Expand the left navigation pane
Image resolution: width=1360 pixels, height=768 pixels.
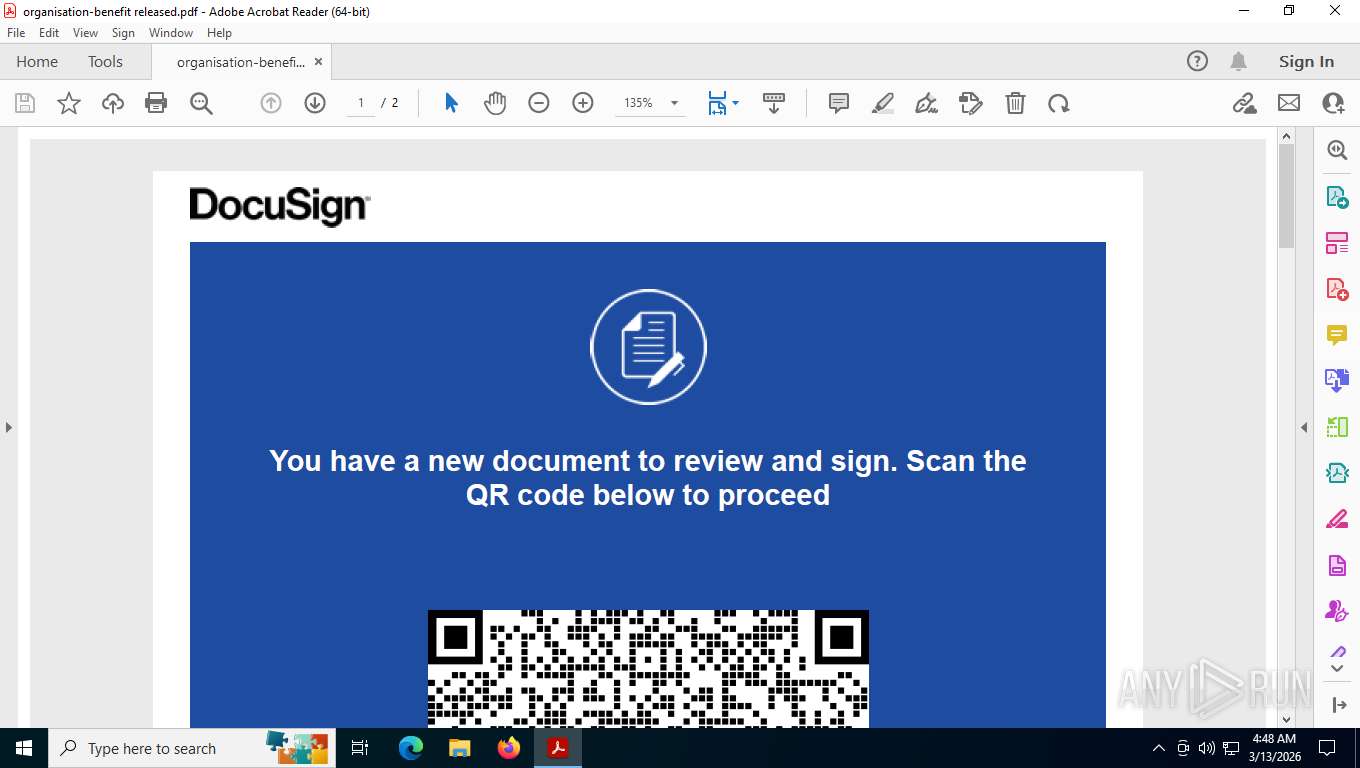pos(8,427)
